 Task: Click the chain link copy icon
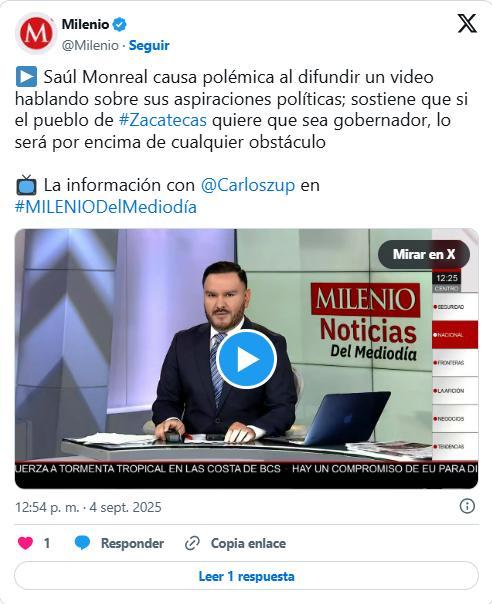[192, 544]
